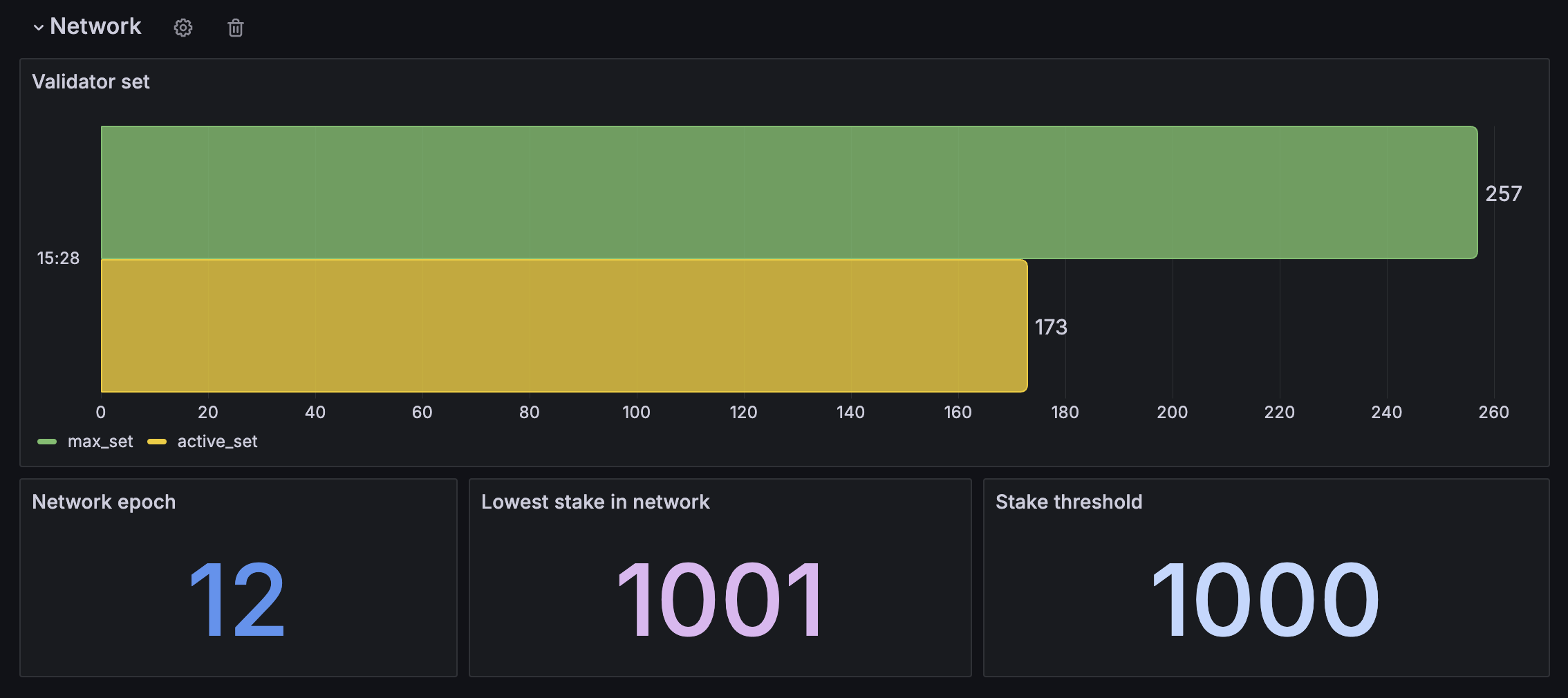Click the yellow active_set legend color swatch
Viewport: 1568px width, 698px height.
click(x=157, y=442)
